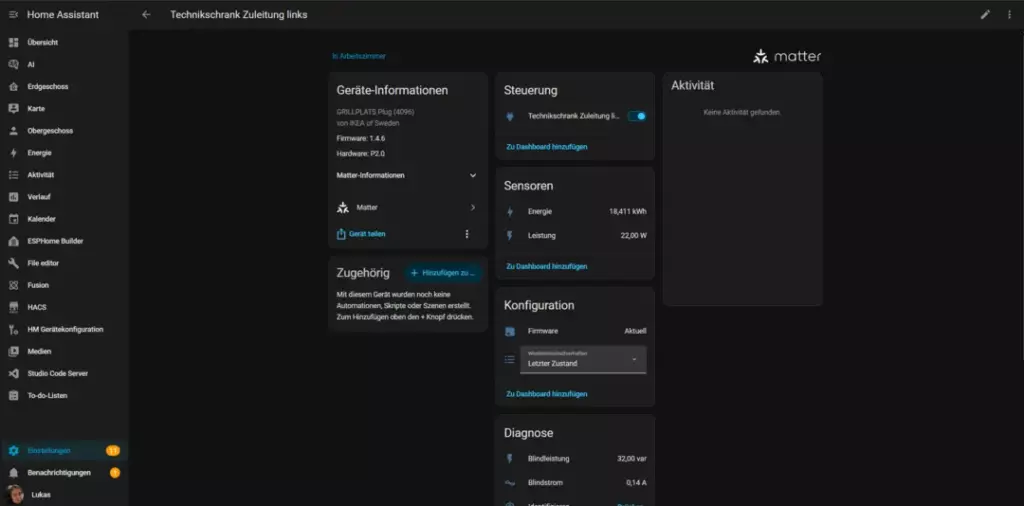Open Energie in the sidebar

pyautogui.click(x=64, y=153)
